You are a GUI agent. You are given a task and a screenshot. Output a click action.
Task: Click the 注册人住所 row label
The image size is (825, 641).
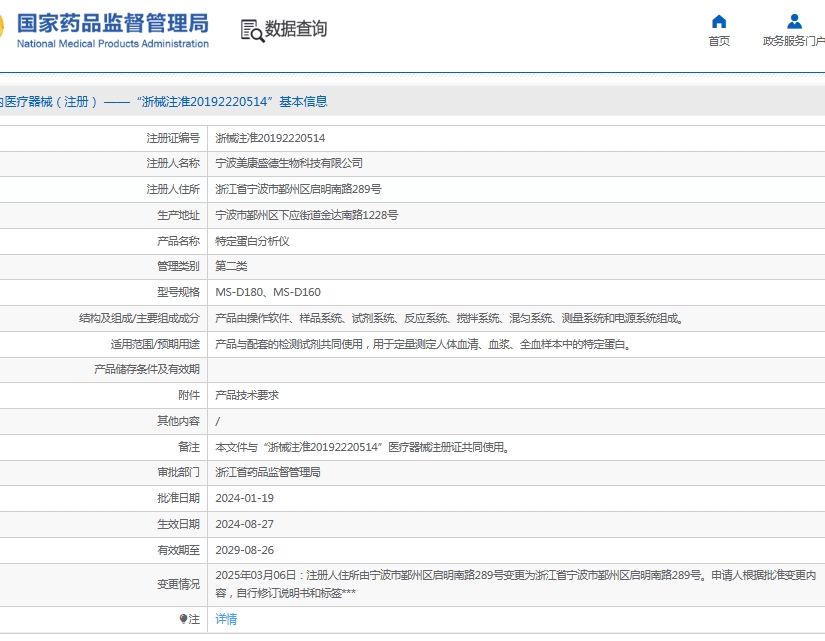point(173,189)
